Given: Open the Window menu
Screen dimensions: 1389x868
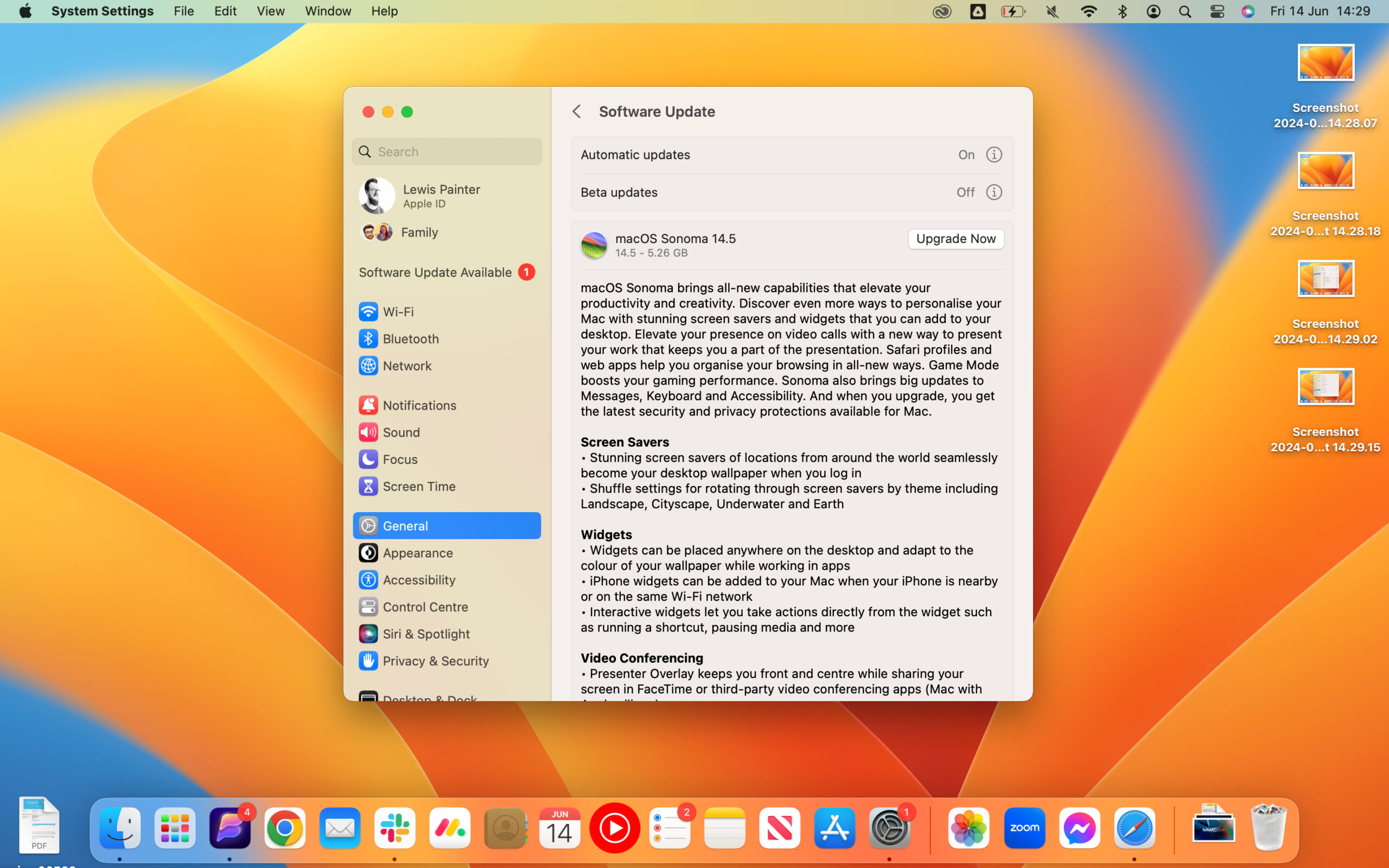Looking at the screenshot, I should [x=327, y=11].
